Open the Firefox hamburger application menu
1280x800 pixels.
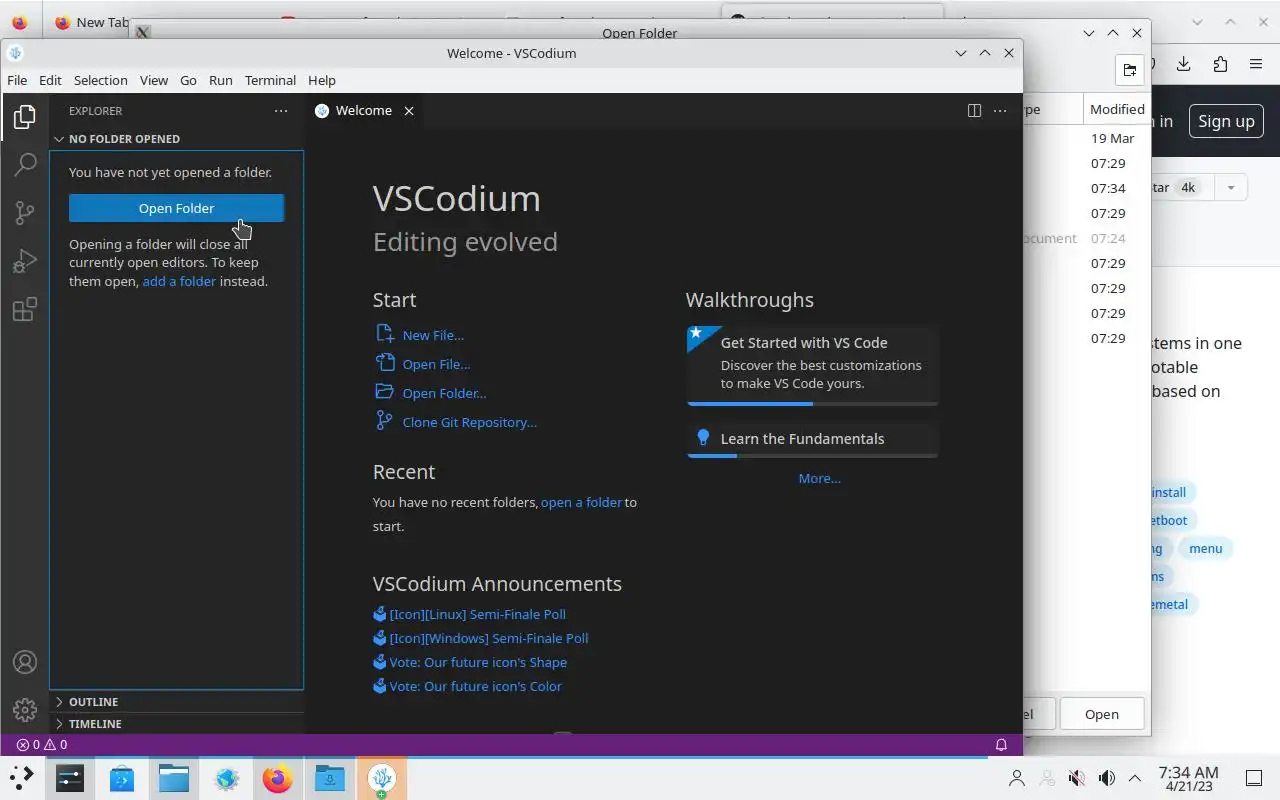click(1256, 64)
